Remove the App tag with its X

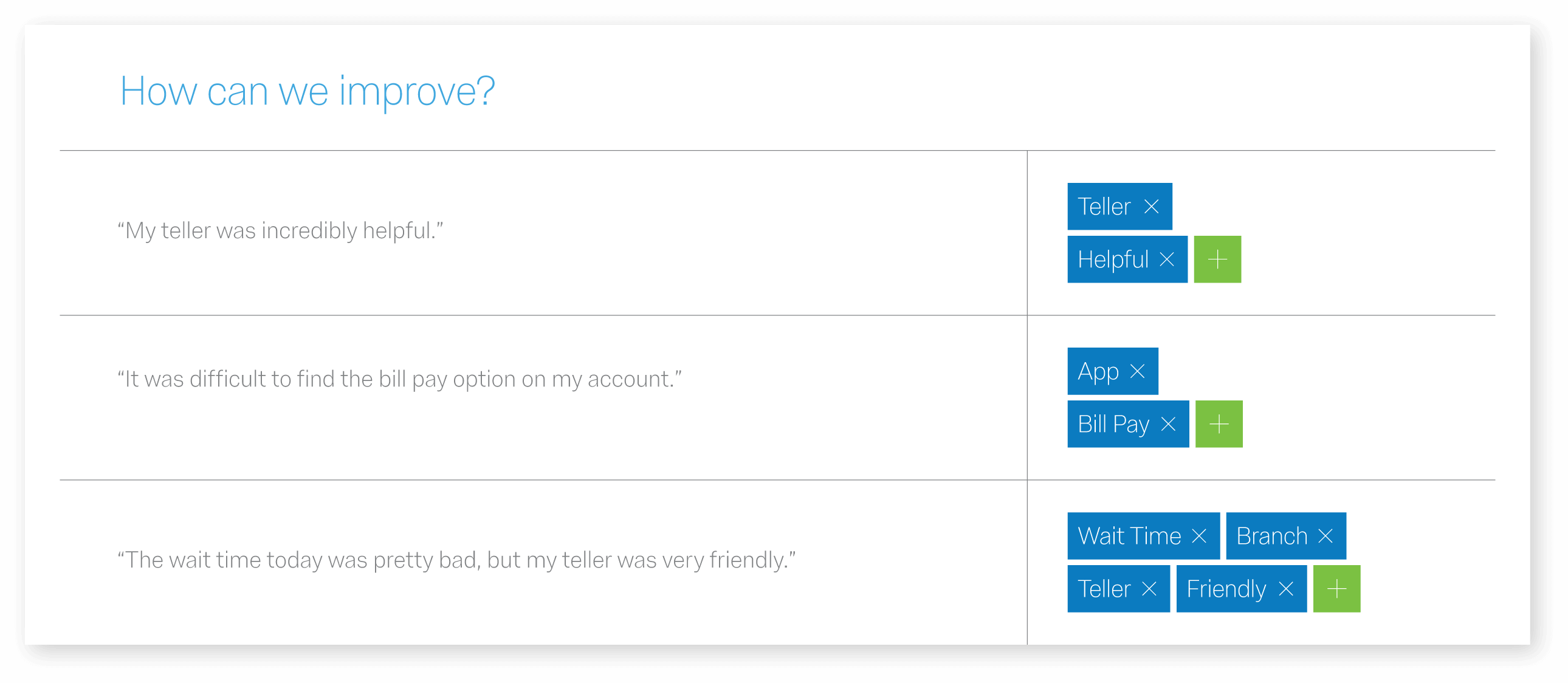[x=1137, y=371]
